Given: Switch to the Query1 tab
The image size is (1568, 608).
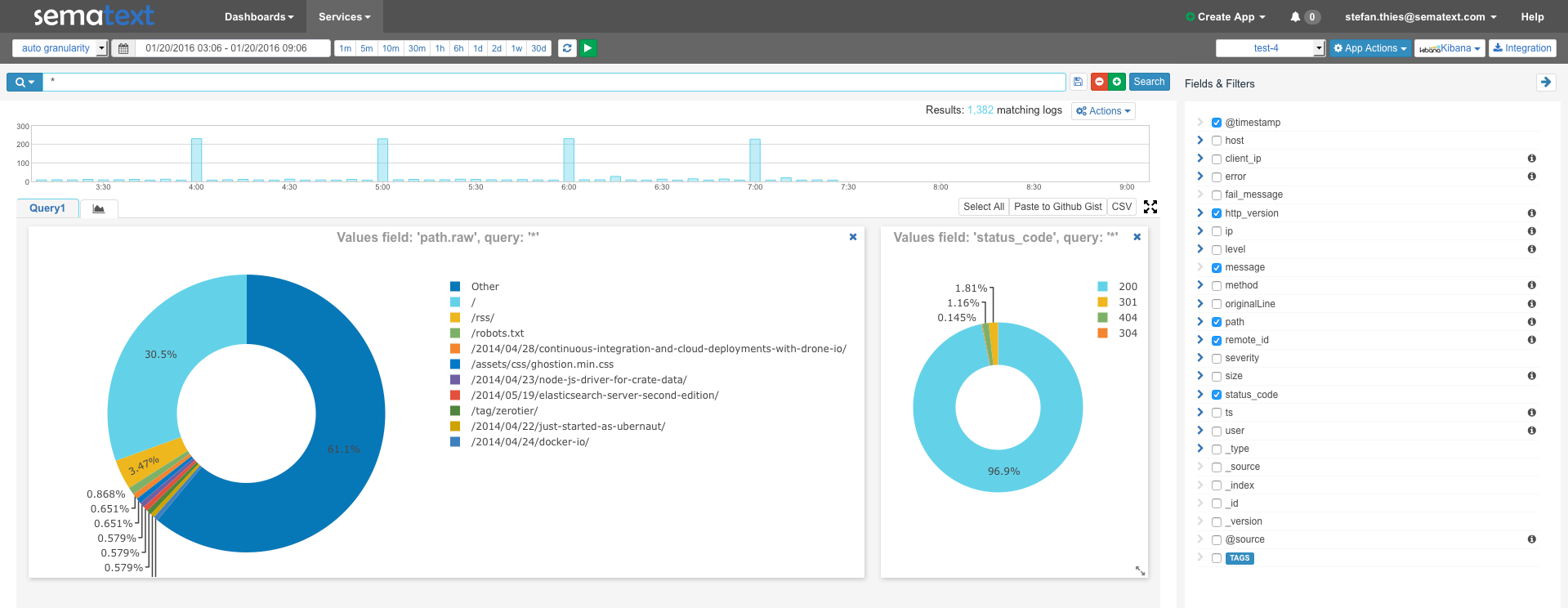Looking at the screenshot, I should point(47,208).
